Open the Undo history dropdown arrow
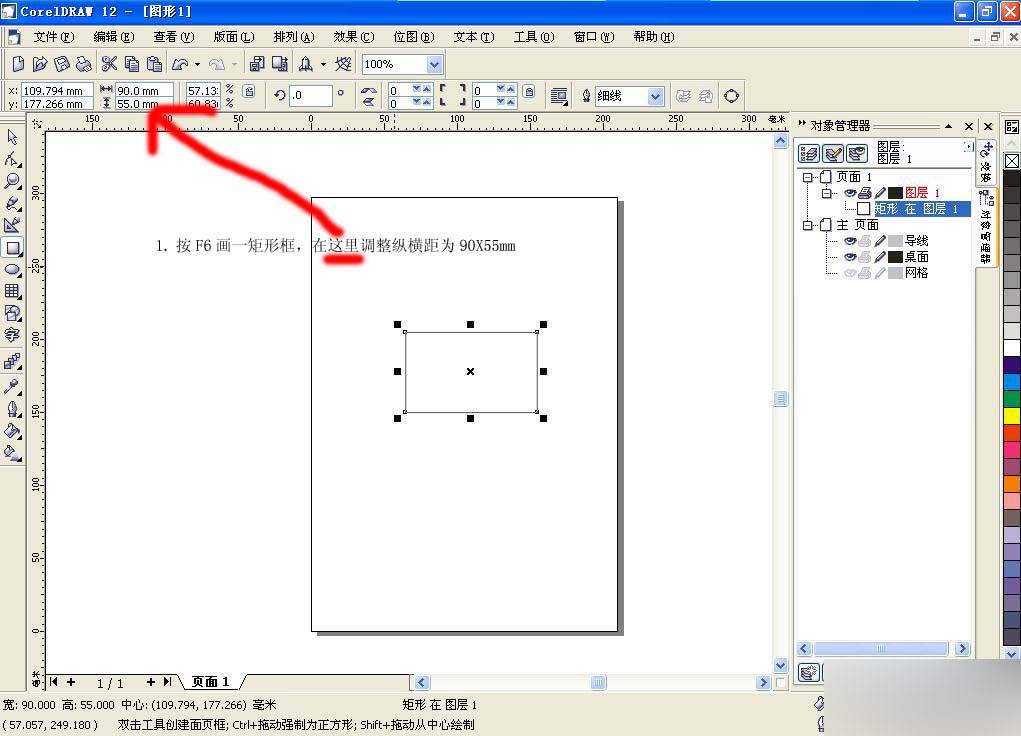The height and width of the screenshot is (736, 1021). tap(197, 64)
